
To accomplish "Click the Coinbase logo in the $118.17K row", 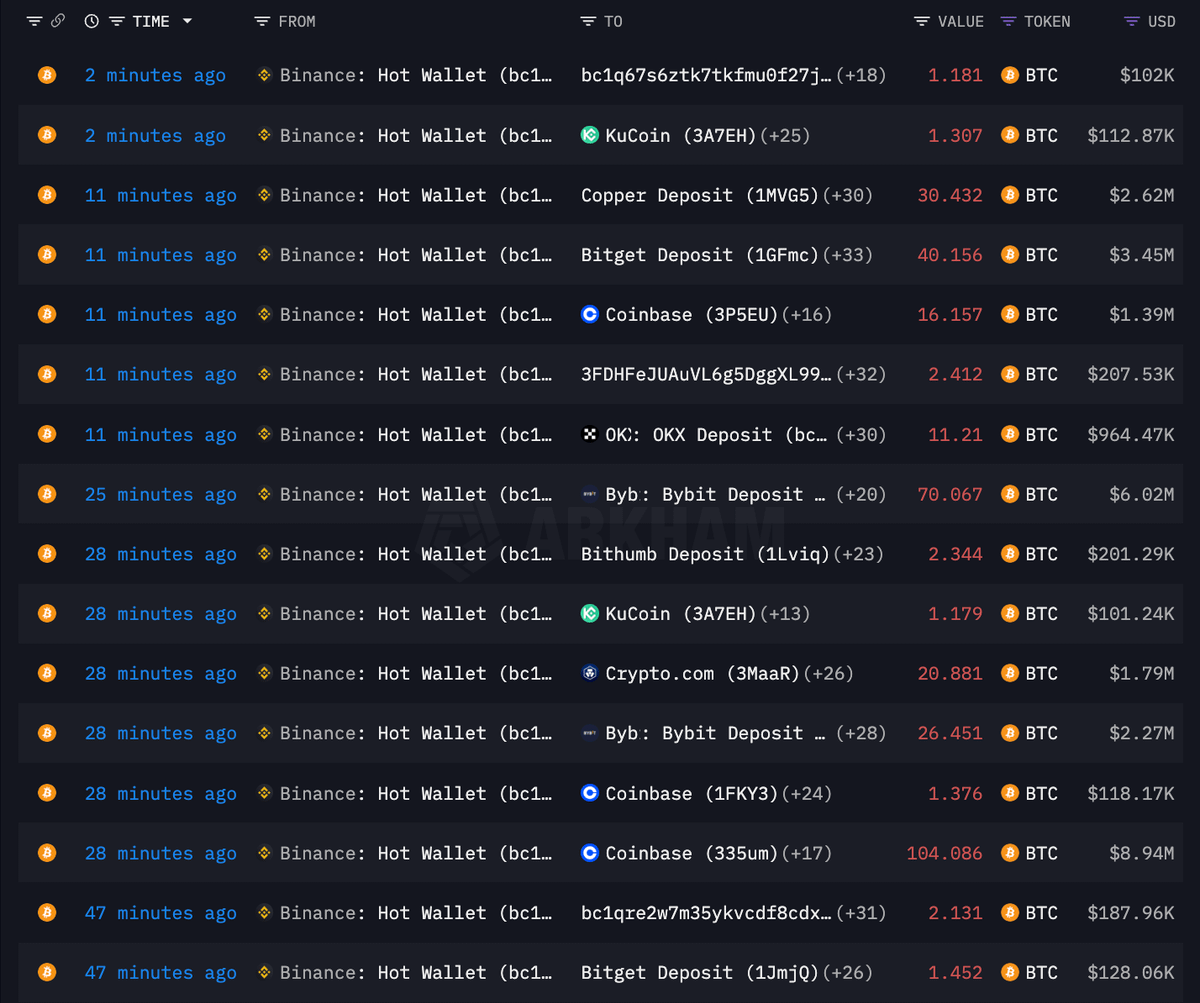I will coord(590,793).
